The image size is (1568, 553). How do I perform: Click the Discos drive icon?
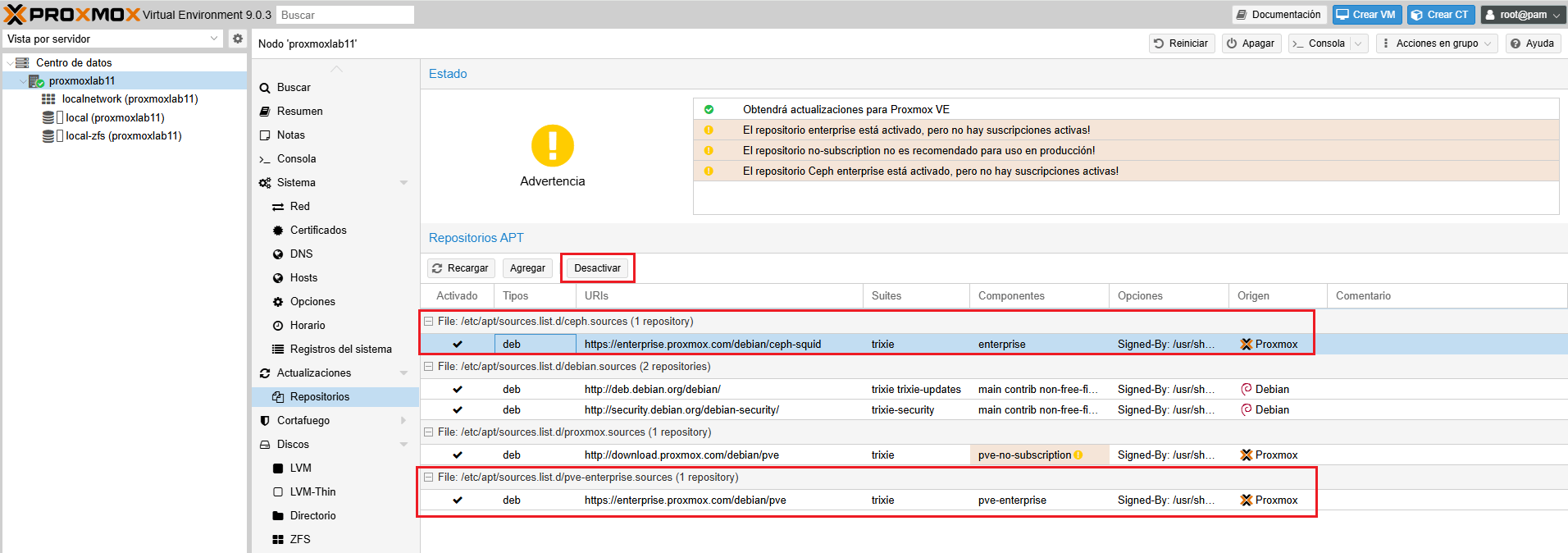click(x=265, y=445)
